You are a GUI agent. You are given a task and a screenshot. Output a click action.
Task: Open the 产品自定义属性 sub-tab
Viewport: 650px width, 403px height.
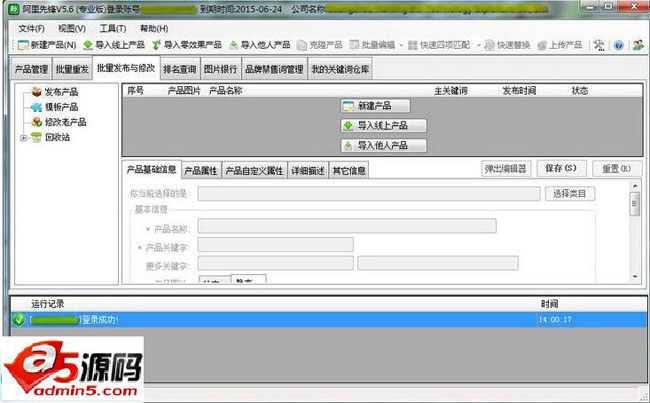(x=254, y=170)
